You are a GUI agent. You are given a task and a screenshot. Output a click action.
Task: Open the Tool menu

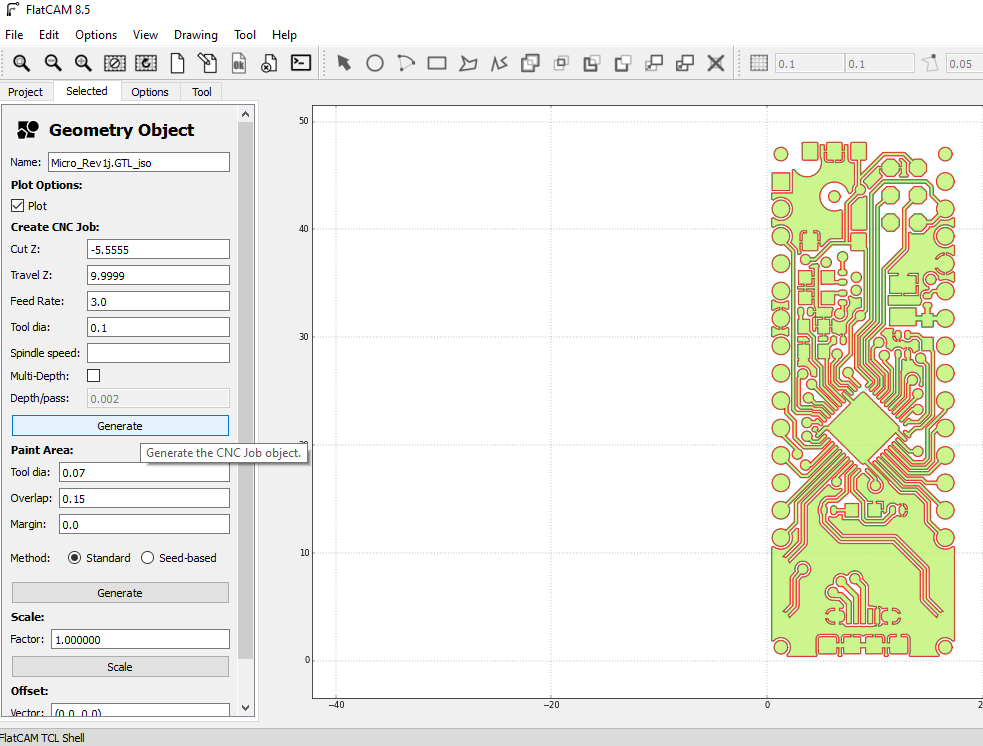(x=244, y=35)
